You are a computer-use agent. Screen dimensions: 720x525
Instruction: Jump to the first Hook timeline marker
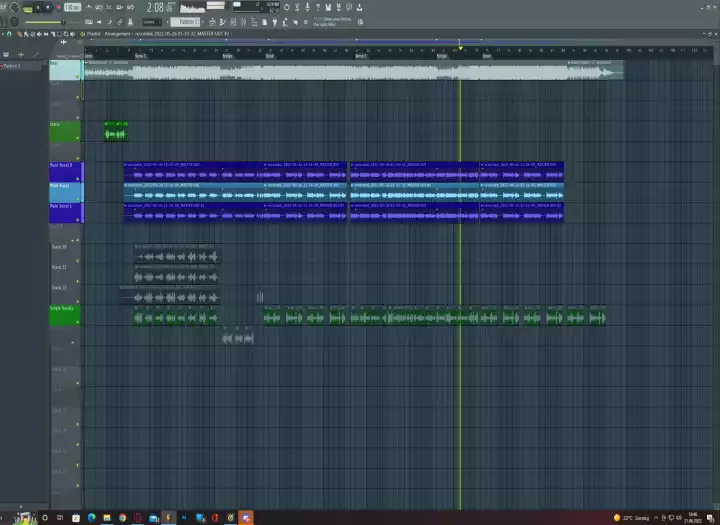tap(270, 56)
